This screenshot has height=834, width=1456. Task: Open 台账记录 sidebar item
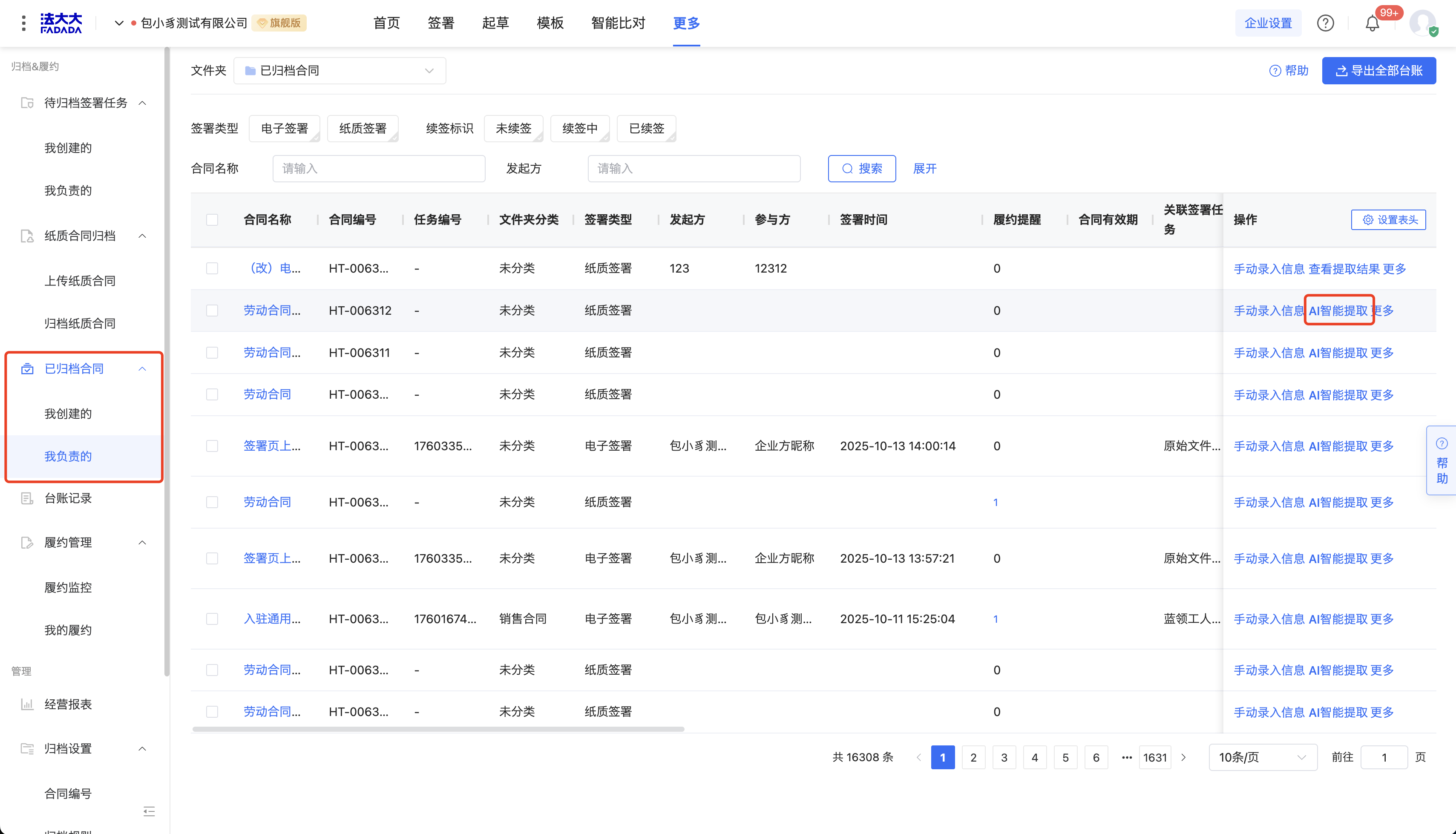[x=68, y=498]
